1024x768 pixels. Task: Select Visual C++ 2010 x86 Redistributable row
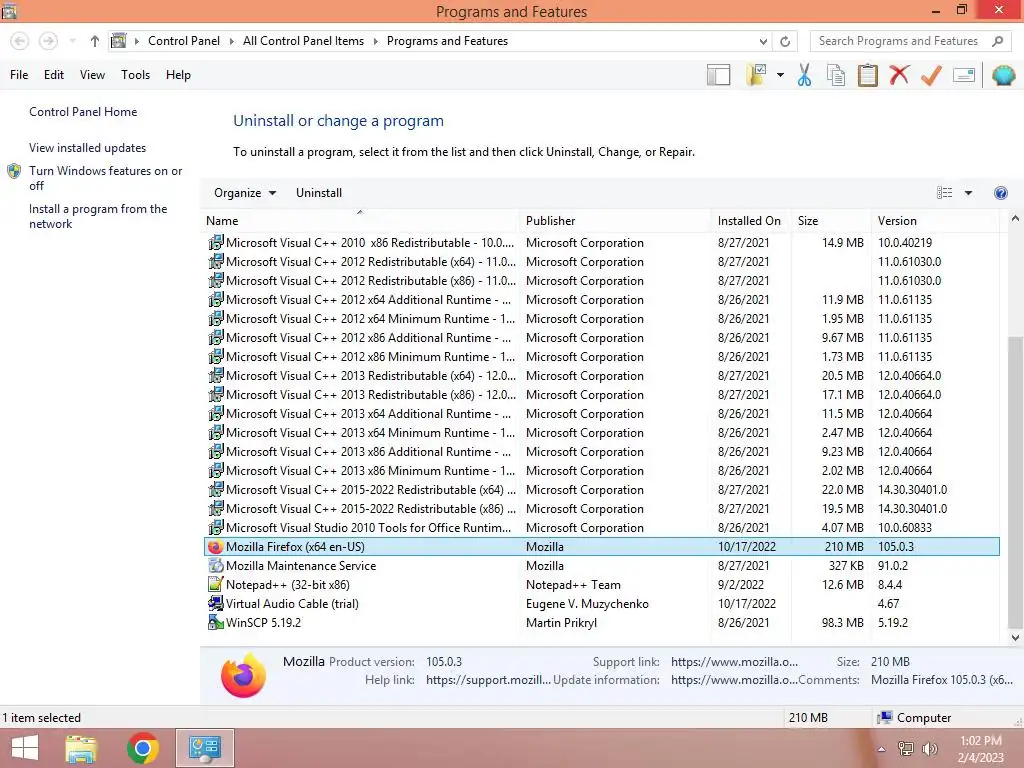coord(601,242)
